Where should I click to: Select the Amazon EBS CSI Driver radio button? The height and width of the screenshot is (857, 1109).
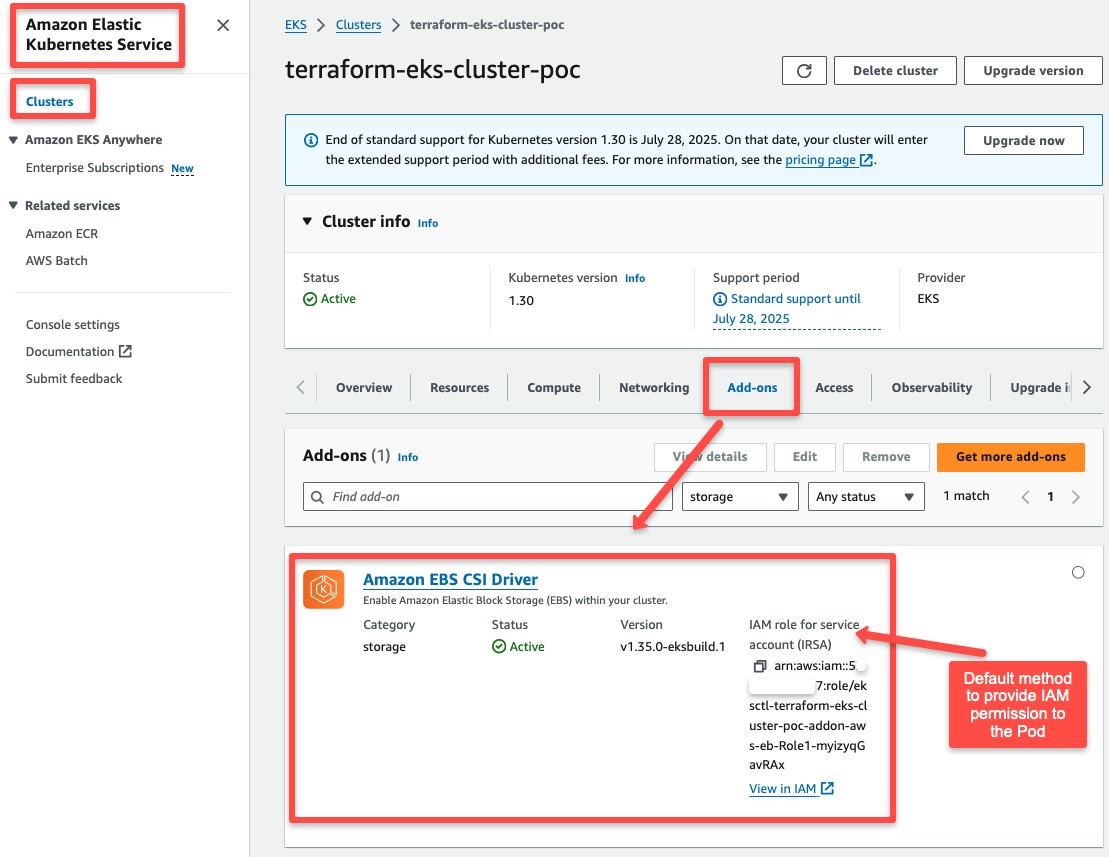click(x=1078, y=572)
